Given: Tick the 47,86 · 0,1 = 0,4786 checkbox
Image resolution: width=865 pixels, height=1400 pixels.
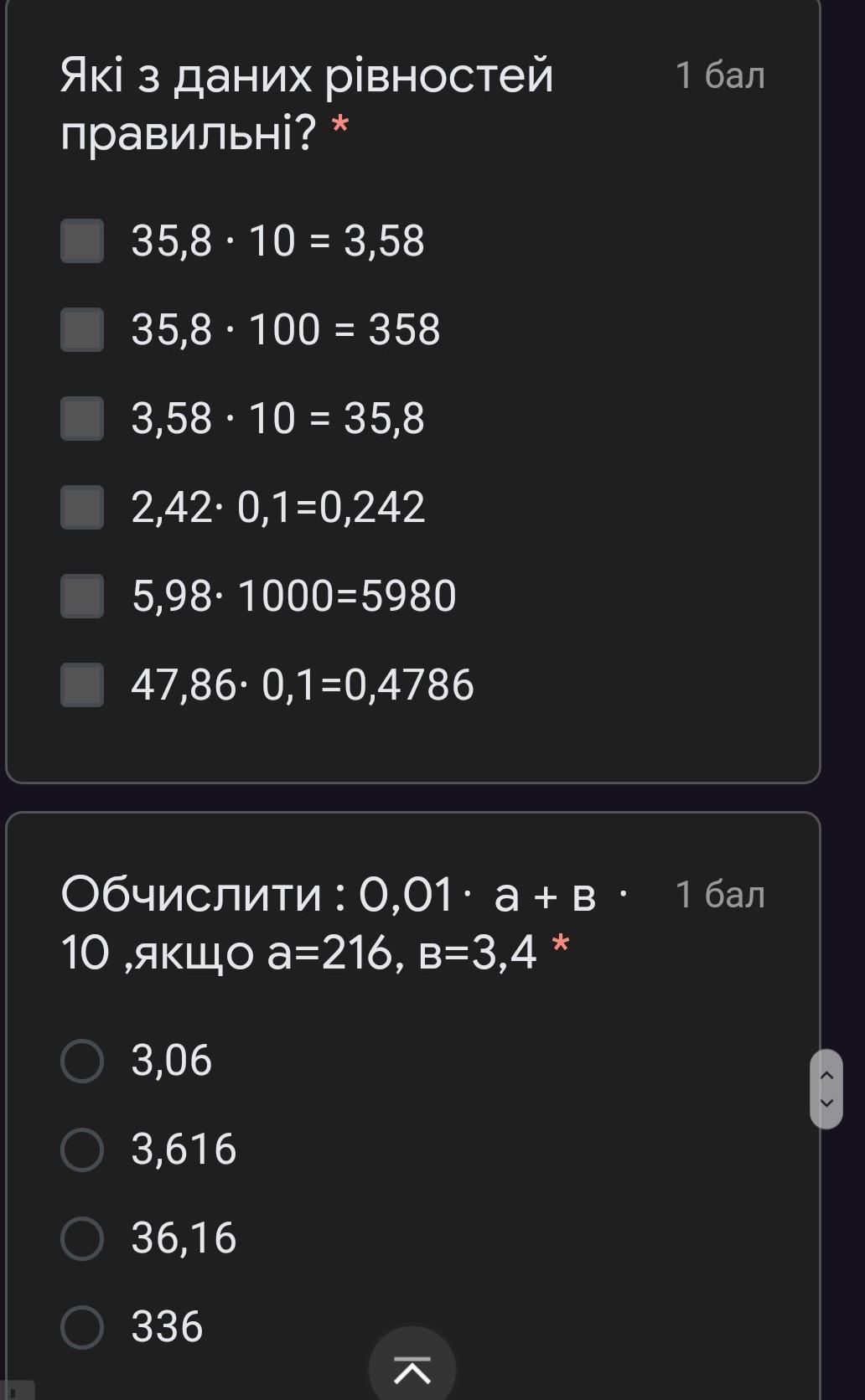Looking at the screenshot, I should pyautogui.click(x=82, y=685).
